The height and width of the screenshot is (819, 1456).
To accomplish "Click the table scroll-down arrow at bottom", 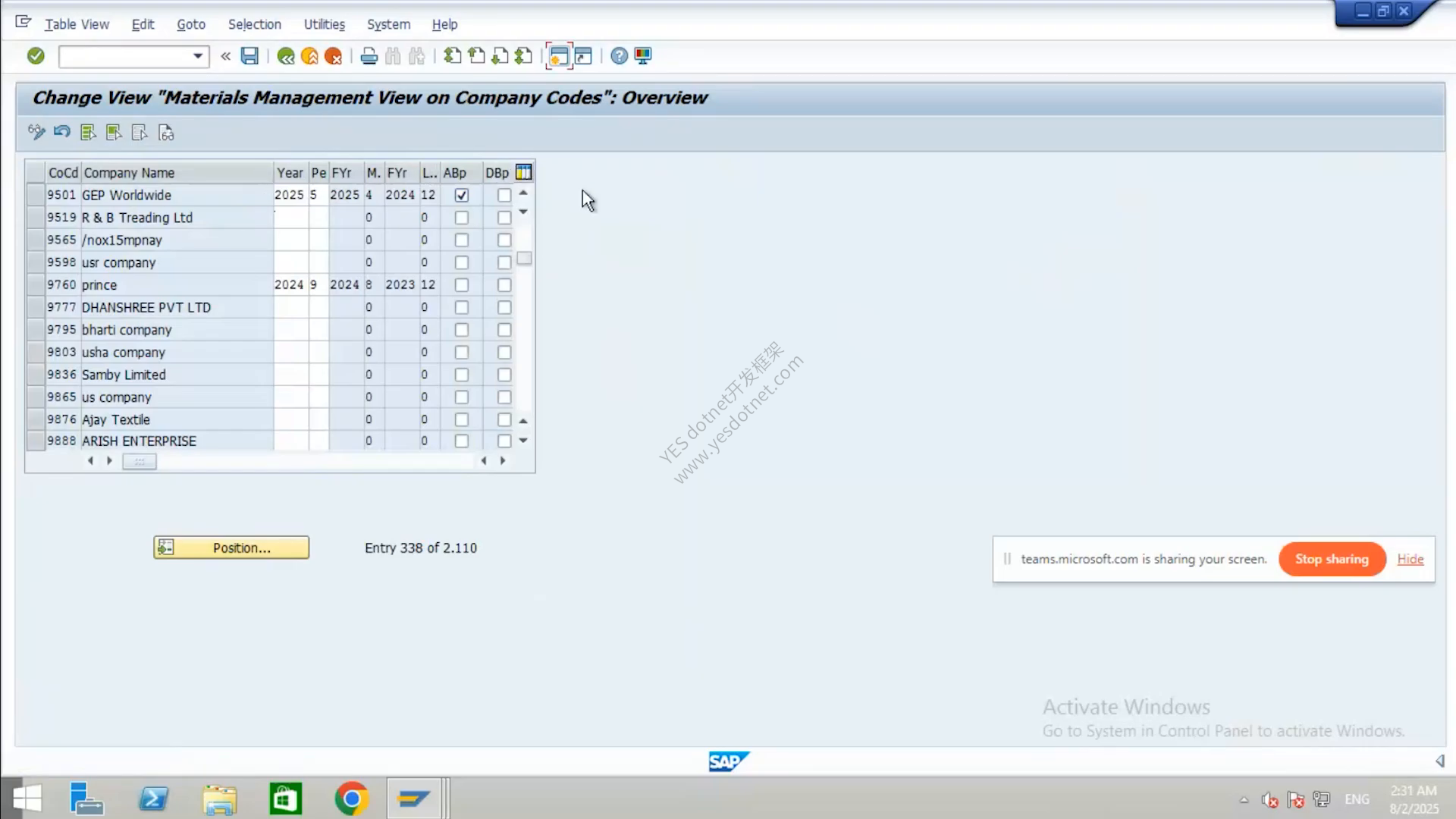I will (x=523, y=441).
